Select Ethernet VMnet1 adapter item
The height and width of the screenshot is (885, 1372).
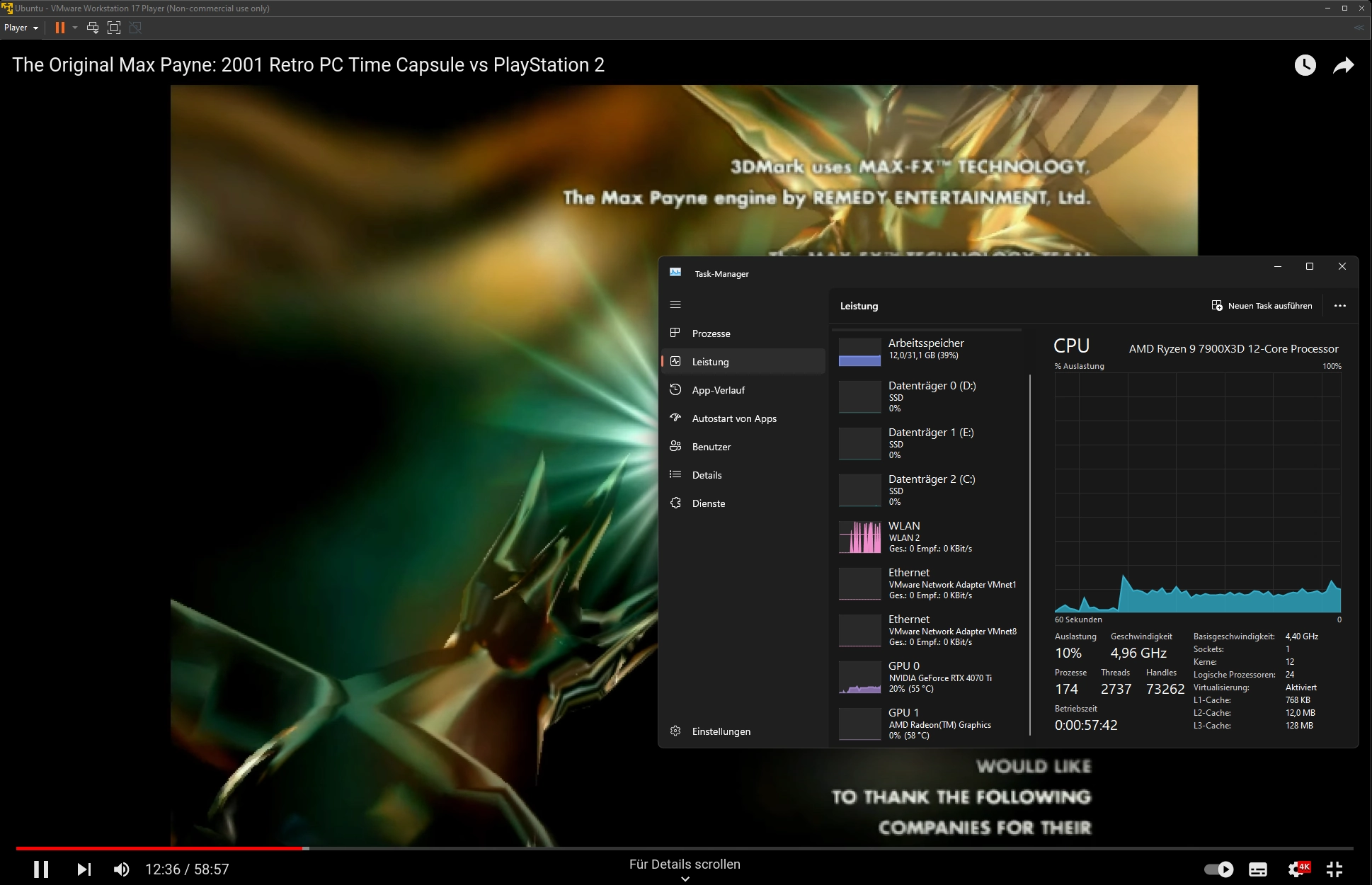pos(929,583)
